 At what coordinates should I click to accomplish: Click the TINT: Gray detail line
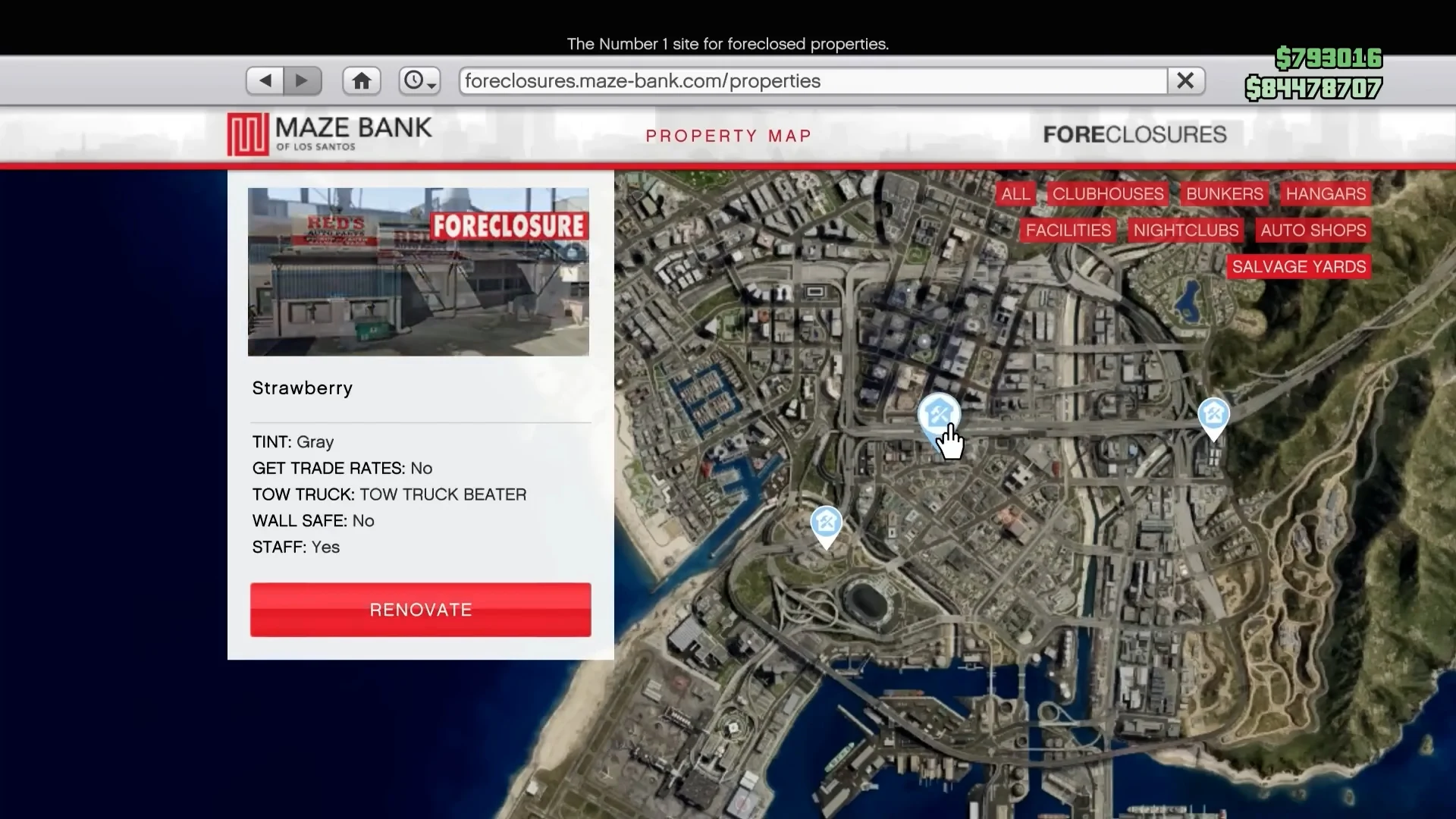point(293,442)
